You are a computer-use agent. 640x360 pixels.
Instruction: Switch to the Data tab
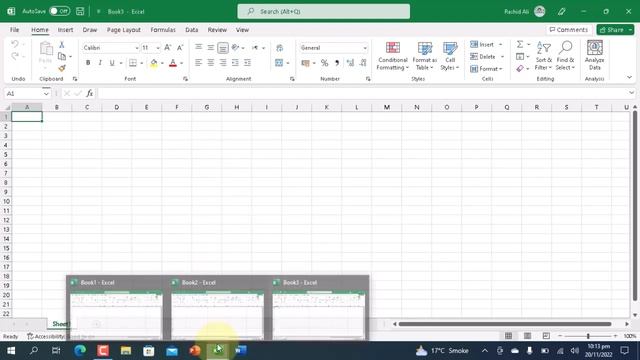coord(191,30)
